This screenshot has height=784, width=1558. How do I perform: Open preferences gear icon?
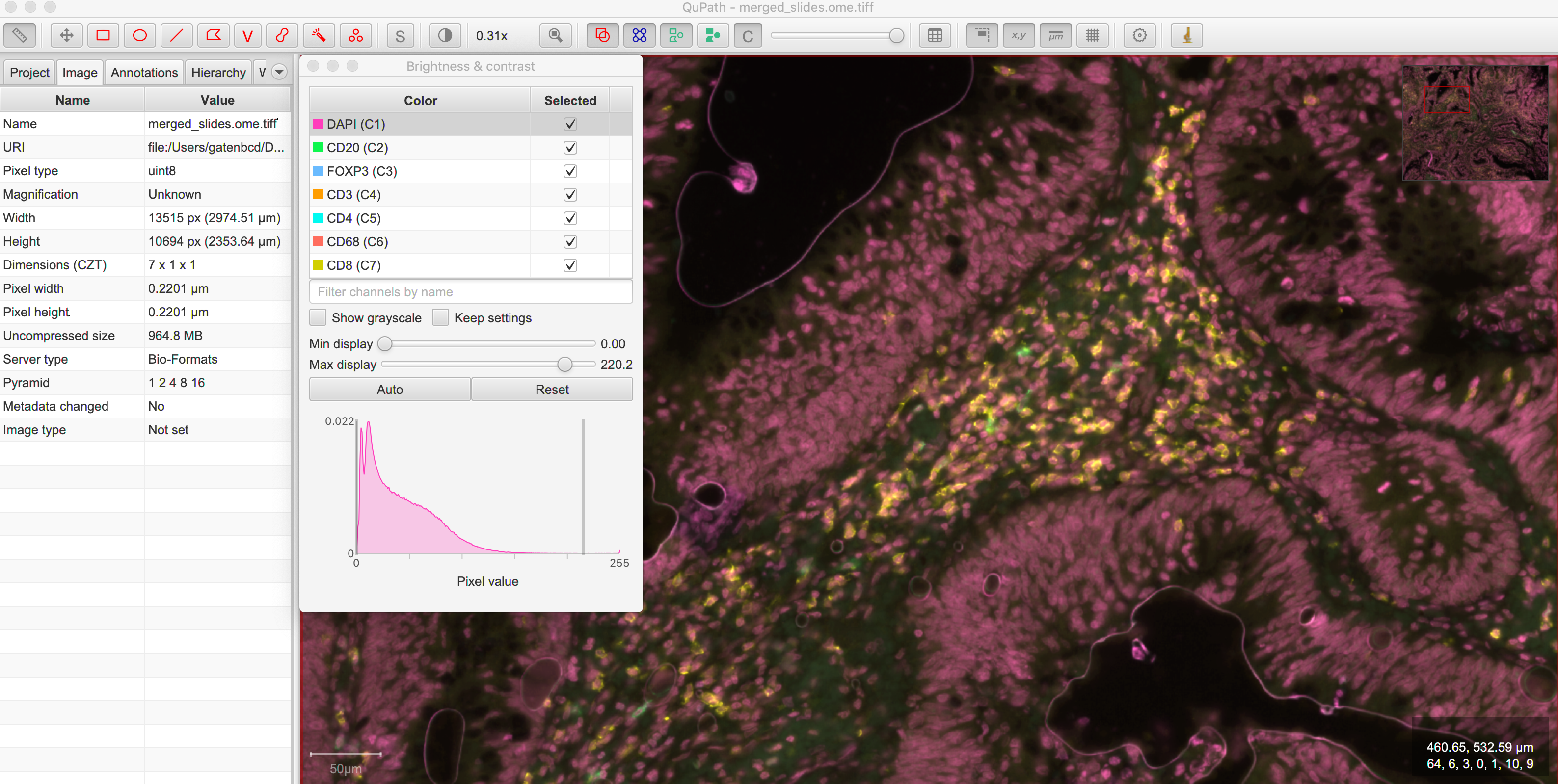[x=1139, y=36]
